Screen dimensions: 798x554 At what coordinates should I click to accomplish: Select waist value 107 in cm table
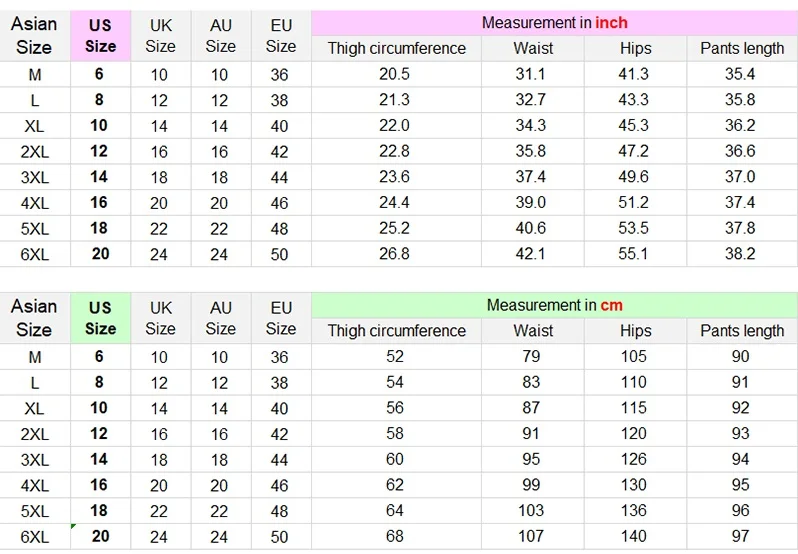coord(530,537)
